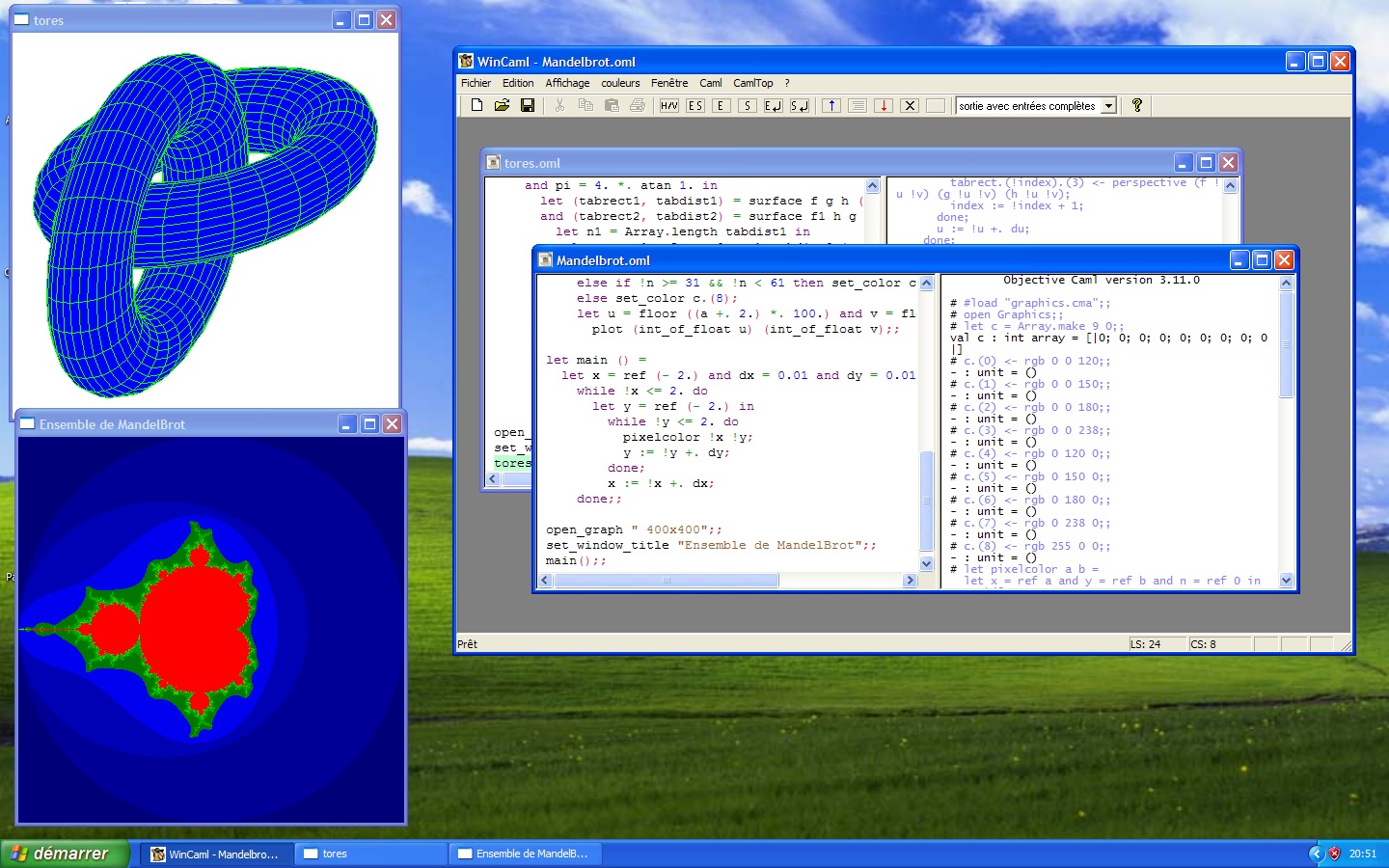This screenshot has width=1389, height=868.
Task: Click scroll down arrow in toplevel output pane
Action: (1286, 581)
